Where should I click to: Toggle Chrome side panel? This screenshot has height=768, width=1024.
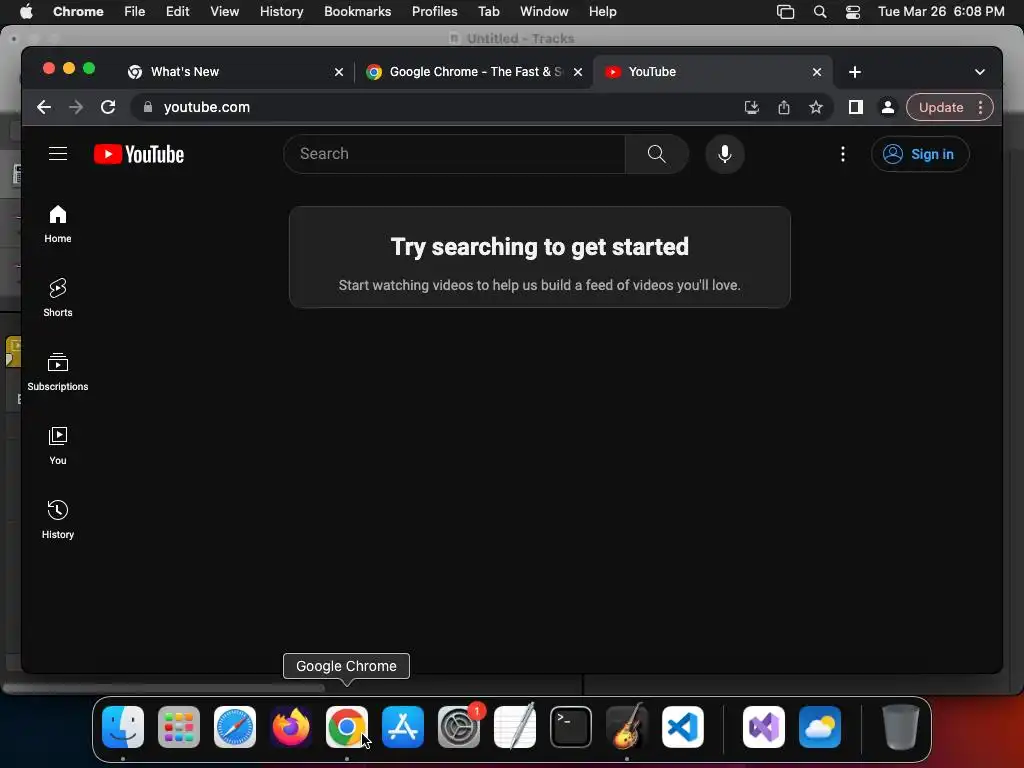856,107
